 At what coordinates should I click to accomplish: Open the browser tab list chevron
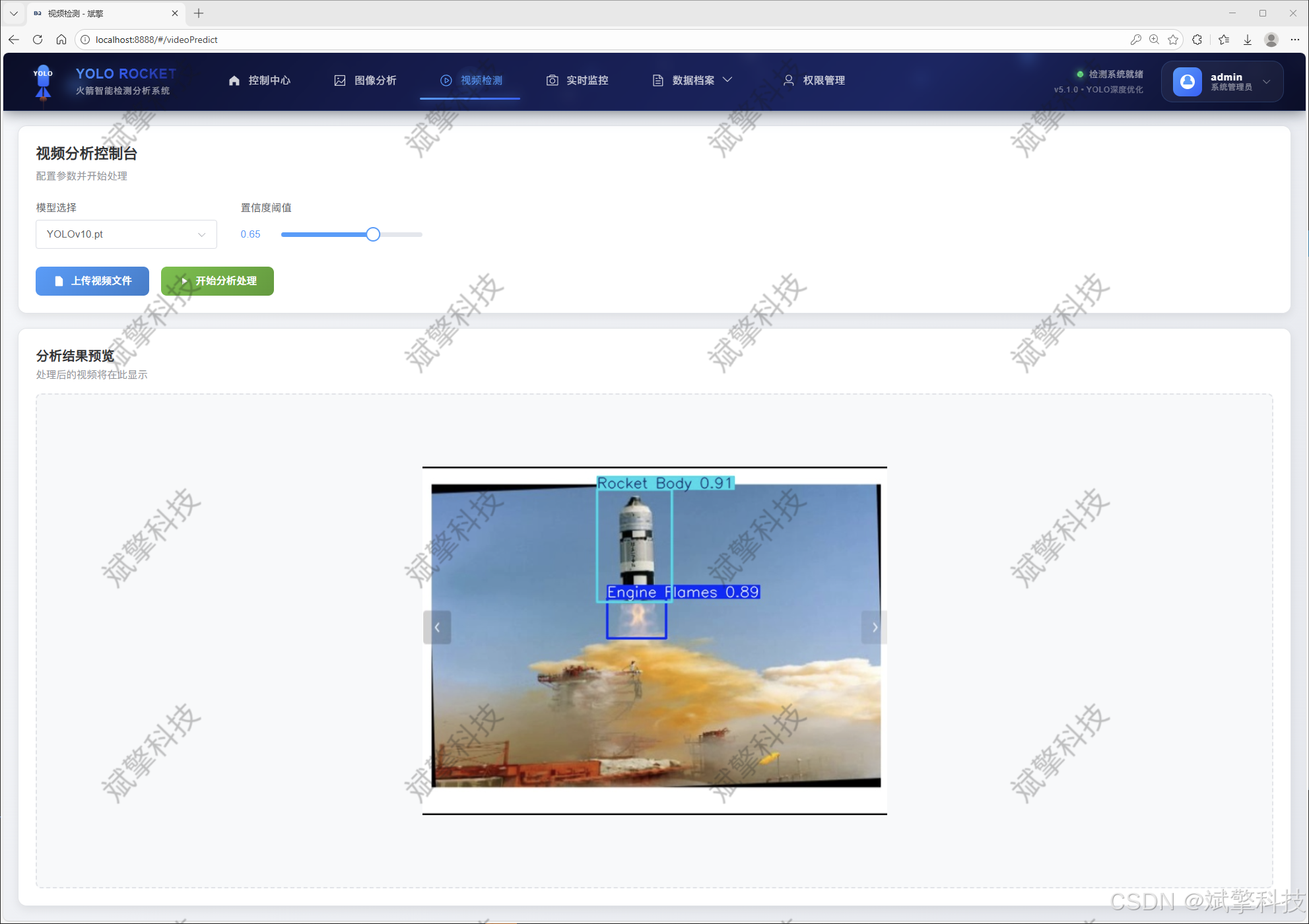tap(13, 13)
